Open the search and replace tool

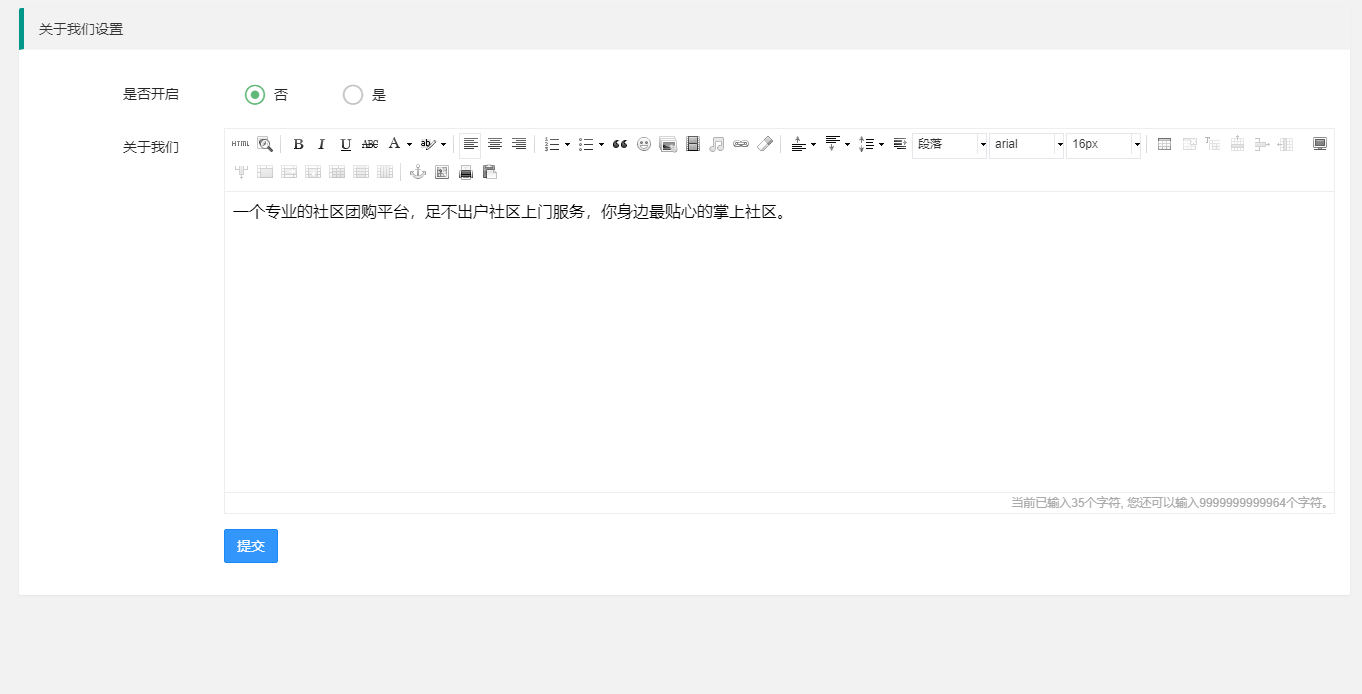(x=265, y=144)
